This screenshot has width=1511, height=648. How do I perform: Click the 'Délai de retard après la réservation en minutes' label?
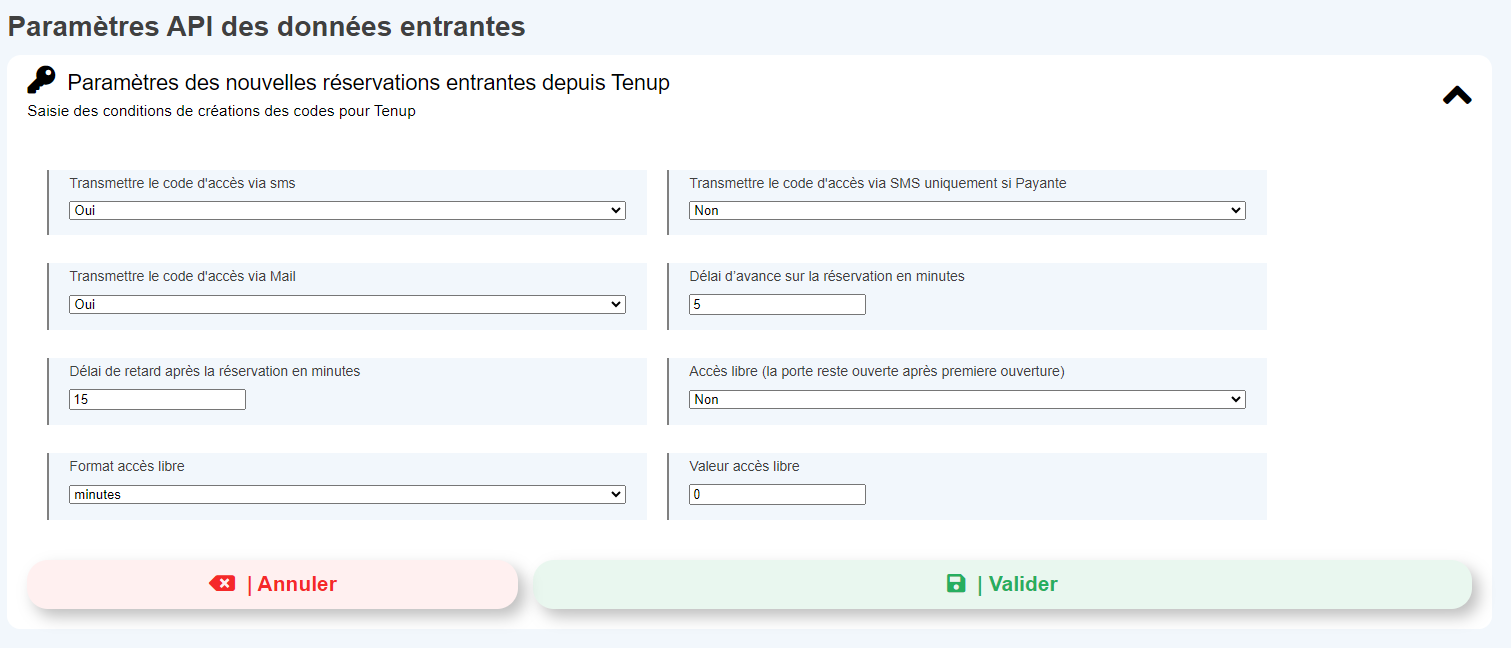[215, 371]
